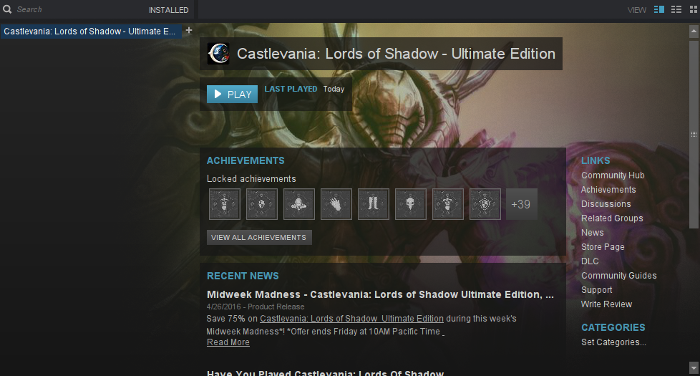Select the locked hand achievement icon

pos(336,204)
